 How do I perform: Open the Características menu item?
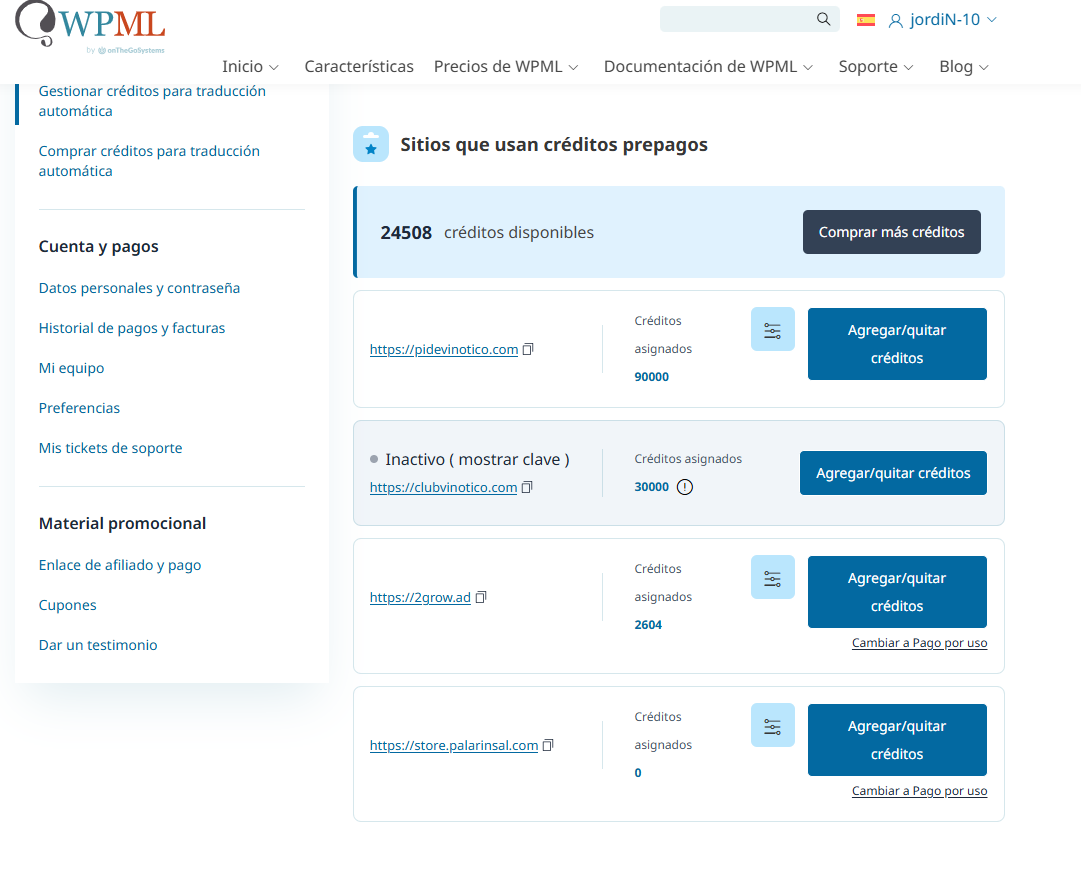pyautogui.click(x=359, y=67)
